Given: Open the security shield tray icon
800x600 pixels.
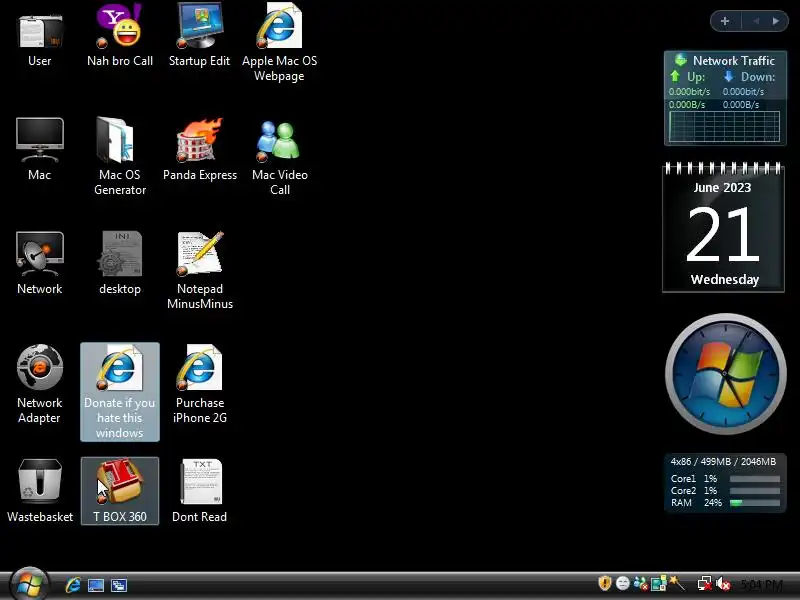Looking at the screenshot, I should (605, 583).
